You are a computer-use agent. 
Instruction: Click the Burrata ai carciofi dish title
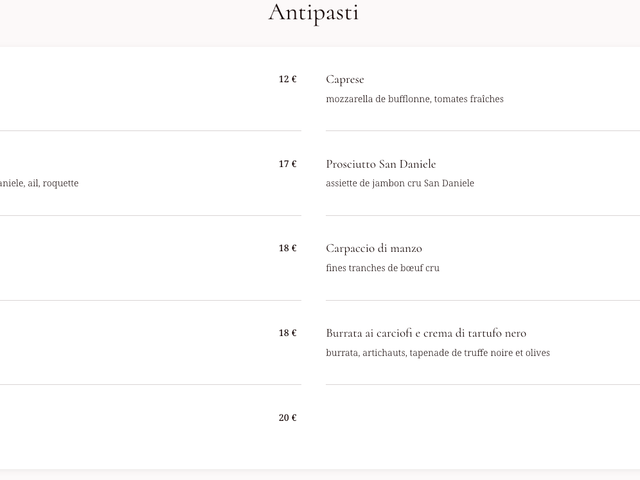click(x=426, y=333)
